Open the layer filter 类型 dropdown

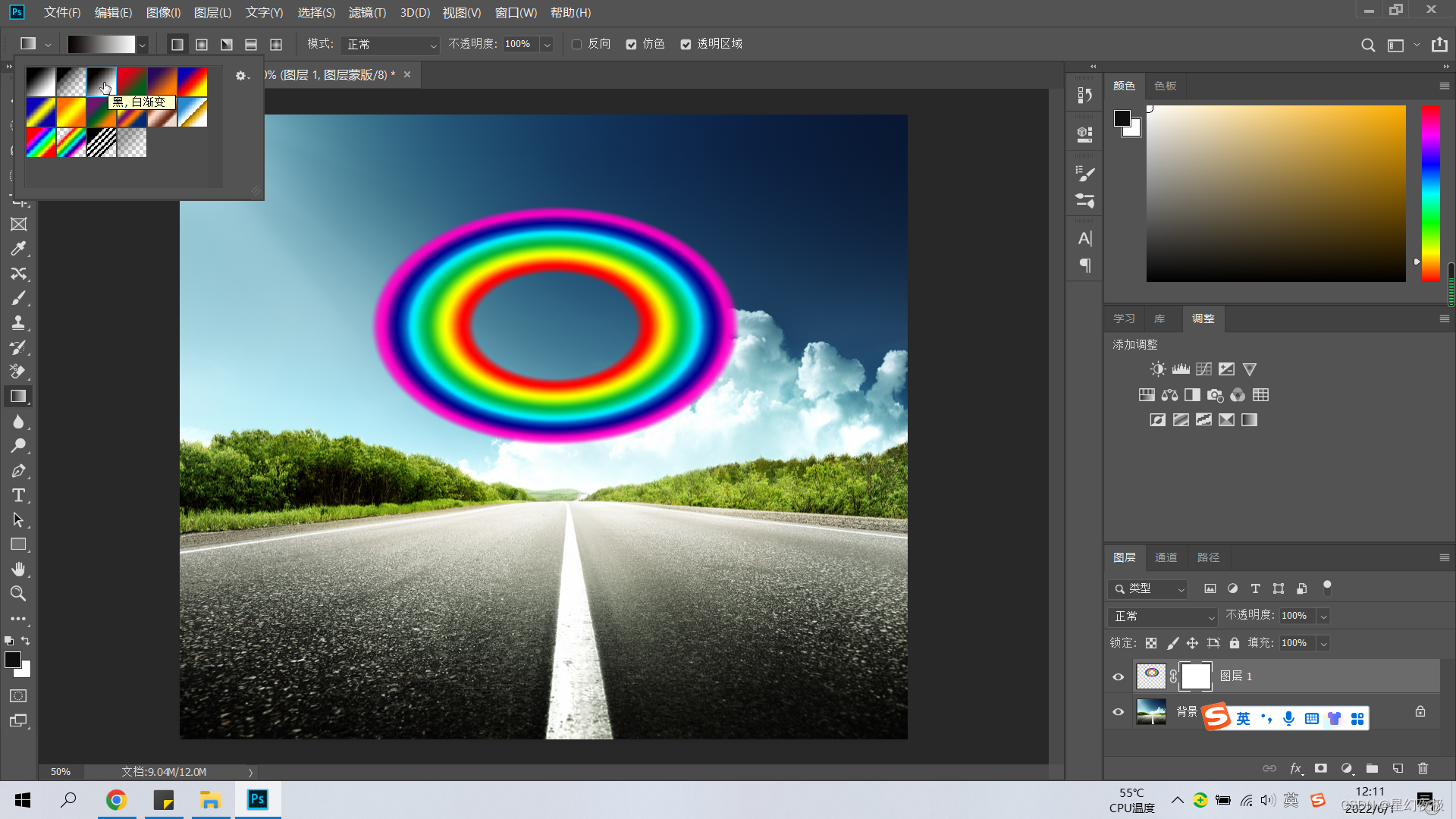(x=1147, y=588)
